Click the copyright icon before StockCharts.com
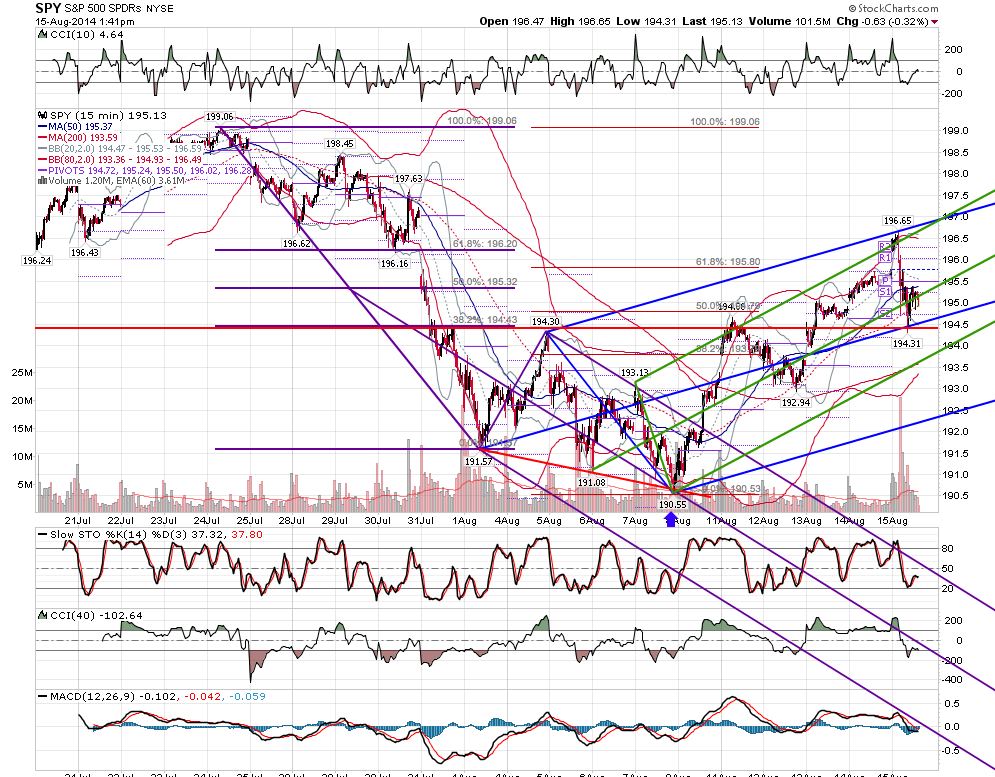Screen dimensions: 995x777 (852, 8)
